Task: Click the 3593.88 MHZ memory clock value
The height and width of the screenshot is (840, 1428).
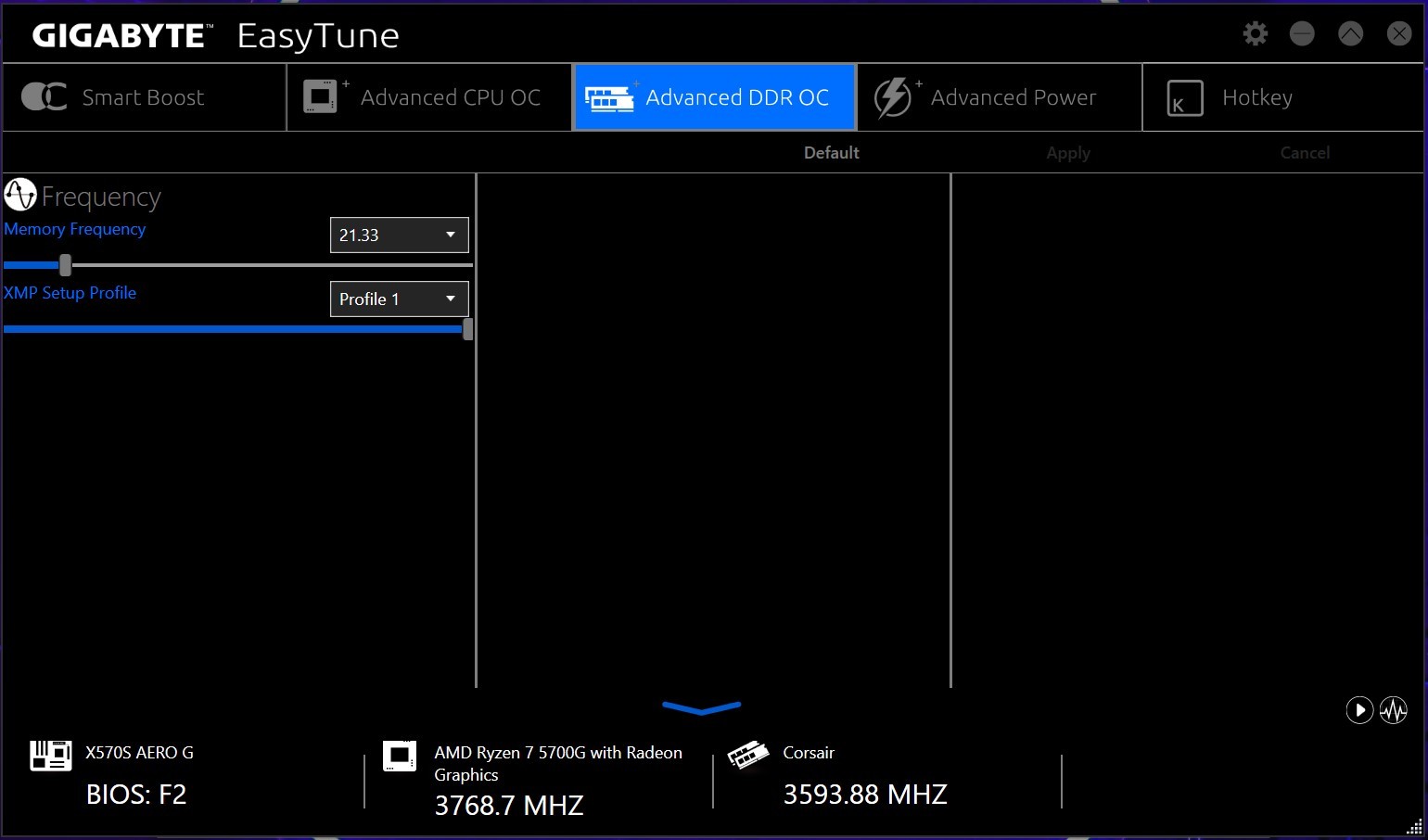Action: click(x=865, y=795)
